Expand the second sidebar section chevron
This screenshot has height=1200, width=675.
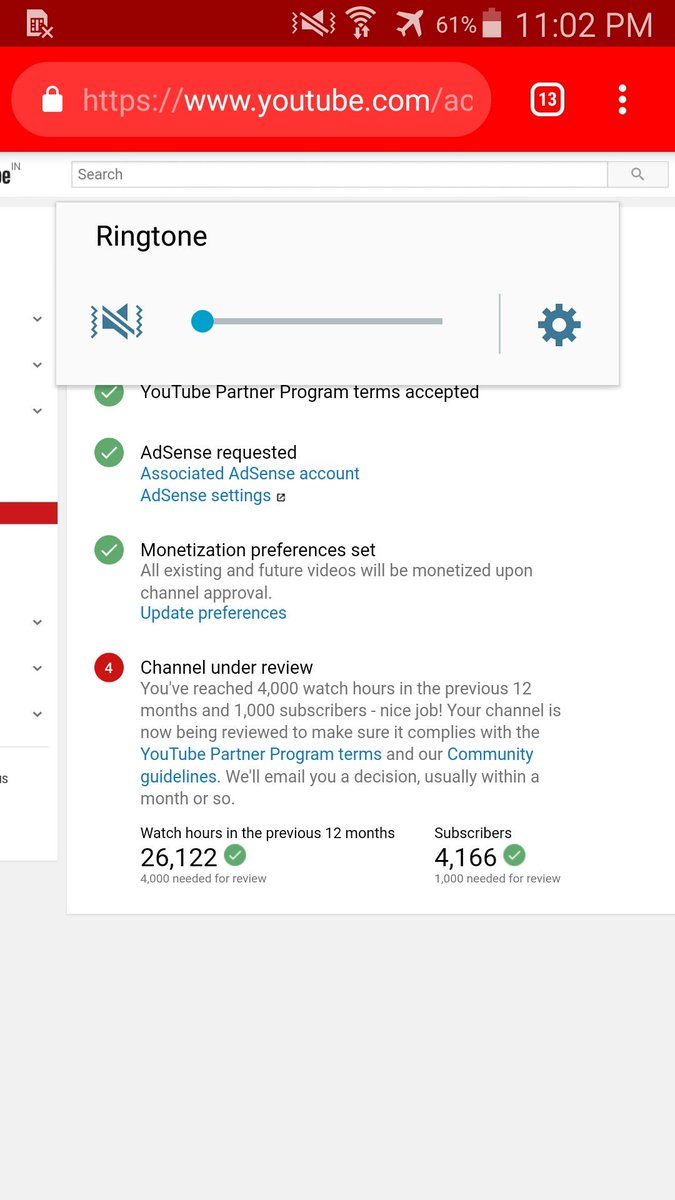coord(37,365)
